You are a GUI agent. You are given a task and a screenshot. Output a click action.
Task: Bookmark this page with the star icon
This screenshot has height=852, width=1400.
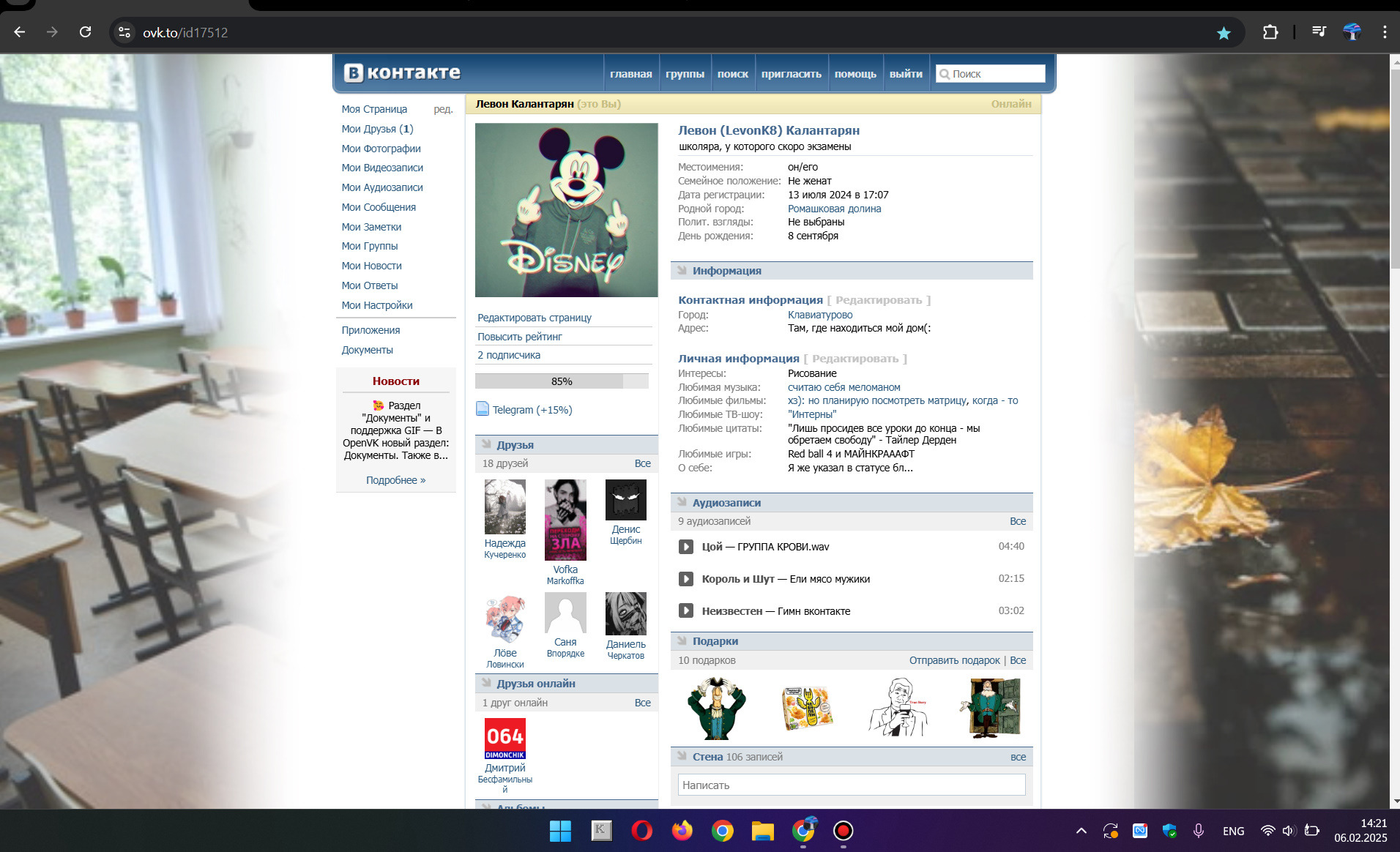tap(1224, 33)
